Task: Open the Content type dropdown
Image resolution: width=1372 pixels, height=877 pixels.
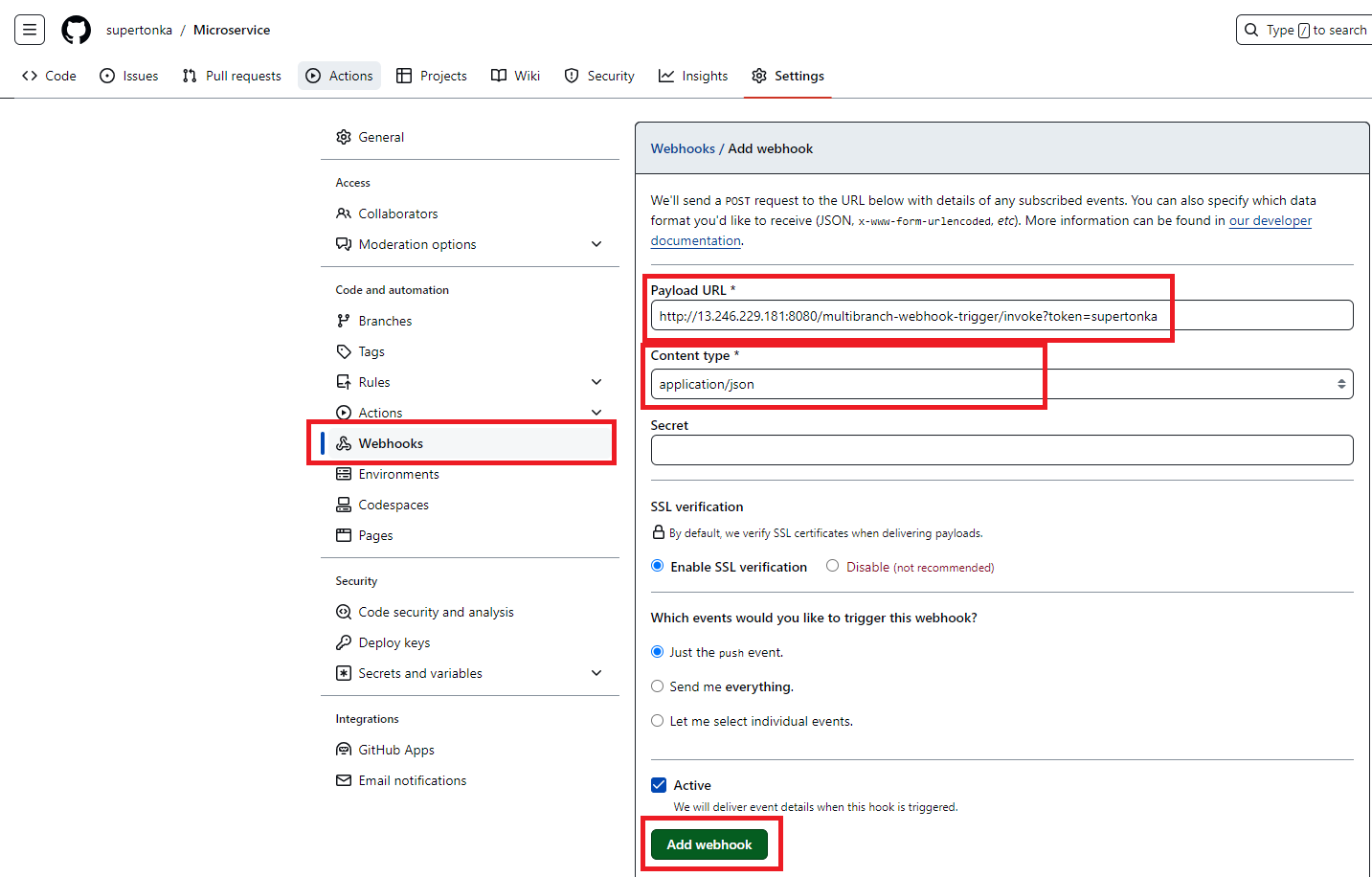Action: [x=1001, y=384]
